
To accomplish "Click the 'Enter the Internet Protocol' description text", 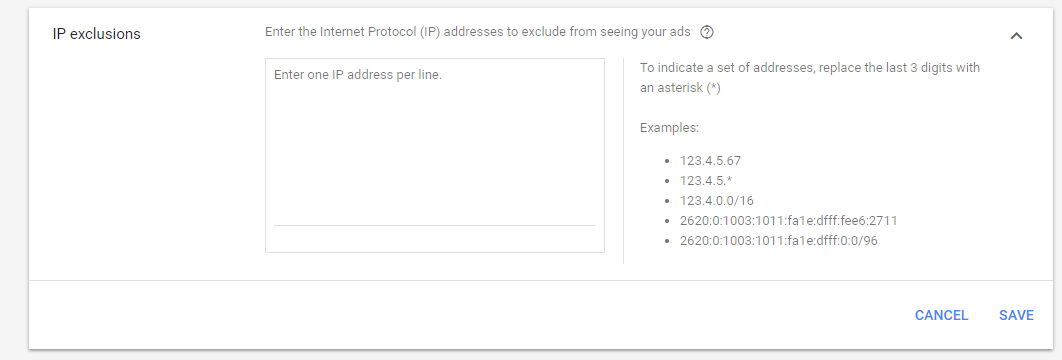I will [477, 32].
